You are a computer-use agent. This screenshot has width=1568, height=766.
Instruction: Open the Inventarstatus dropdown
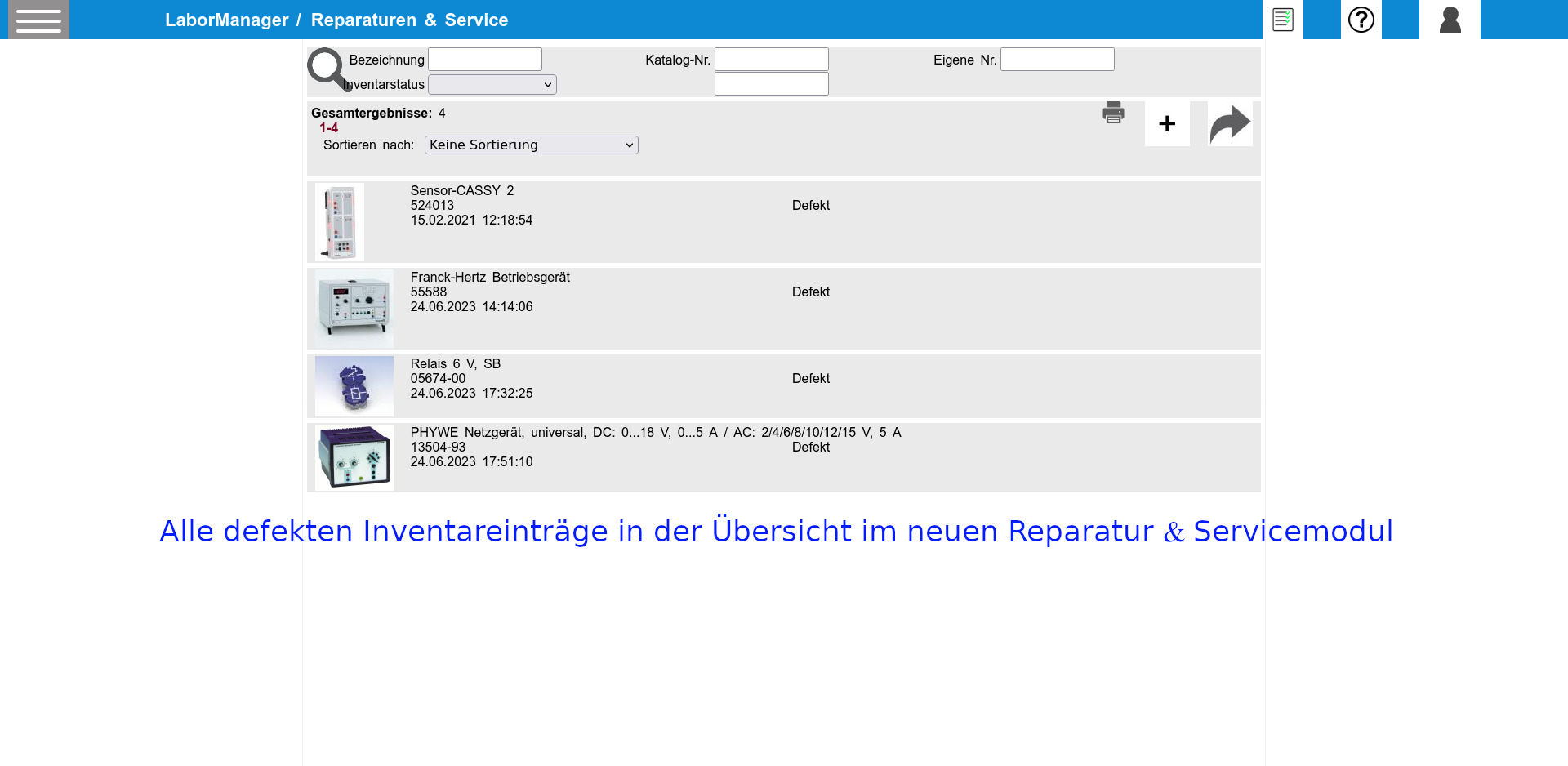click(x=492, y=84)
